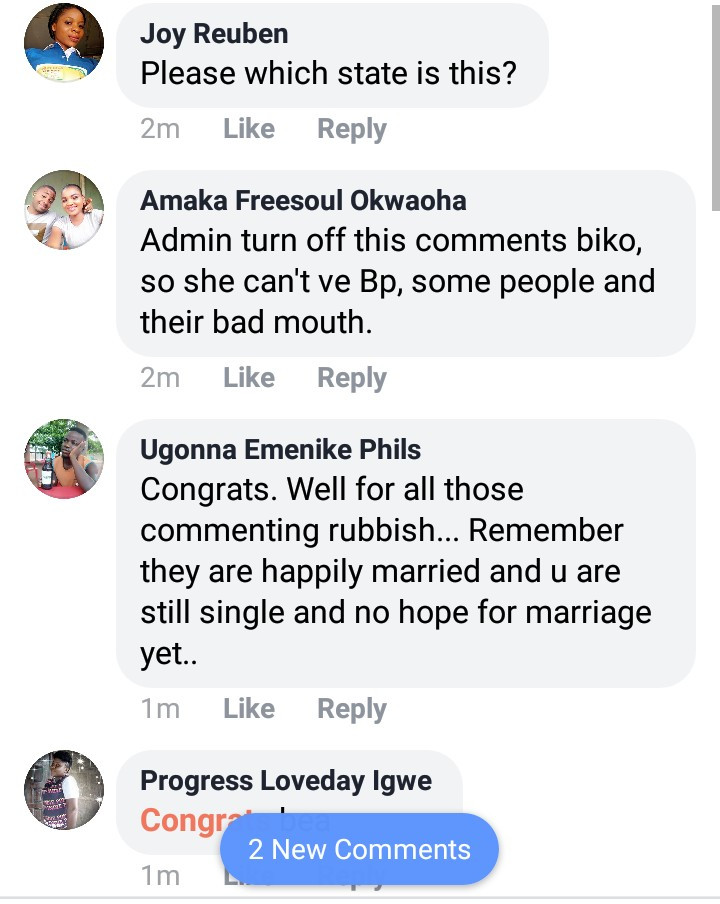Reply to Joy Reuben's comment
This screenshot has height=904, width=720.
(352, 129)
